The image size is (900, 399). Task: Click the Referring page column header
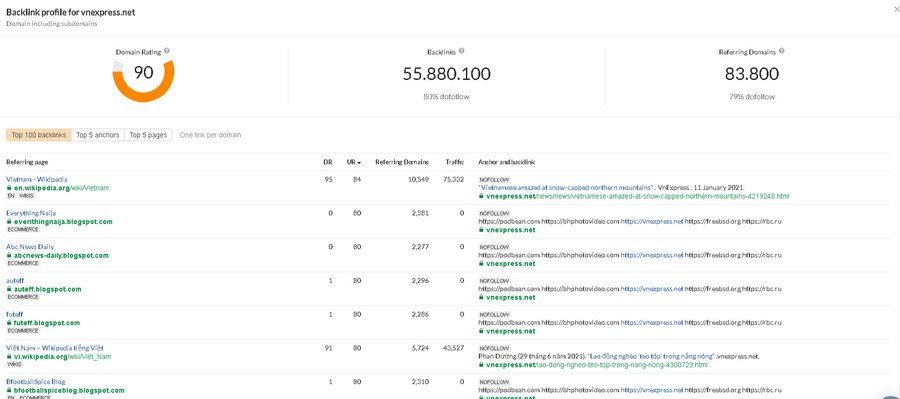27,162
